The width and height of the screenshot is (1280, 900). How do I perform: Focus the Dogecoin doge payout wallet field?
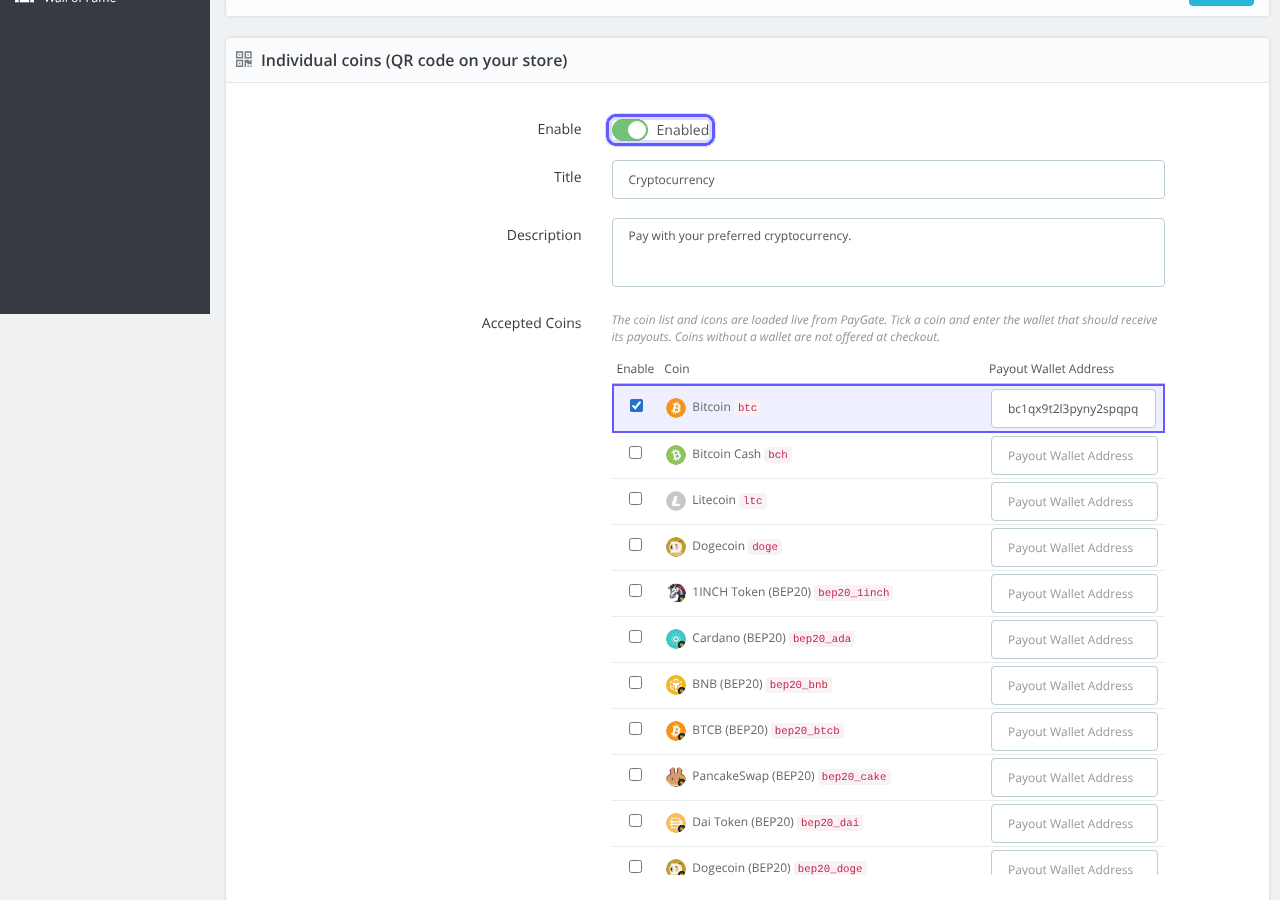tap(1074, 547)
